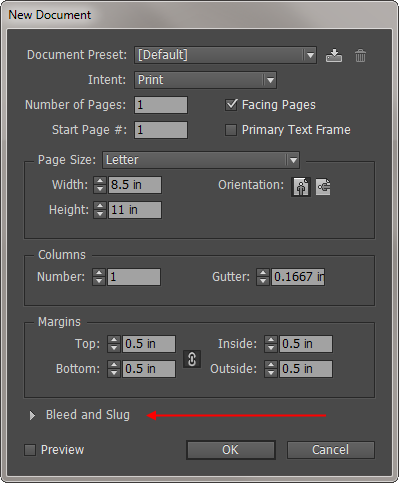Click the Primary Text Frame label
The height and width of the screenshot is (483, 399).
click(296, 130)
